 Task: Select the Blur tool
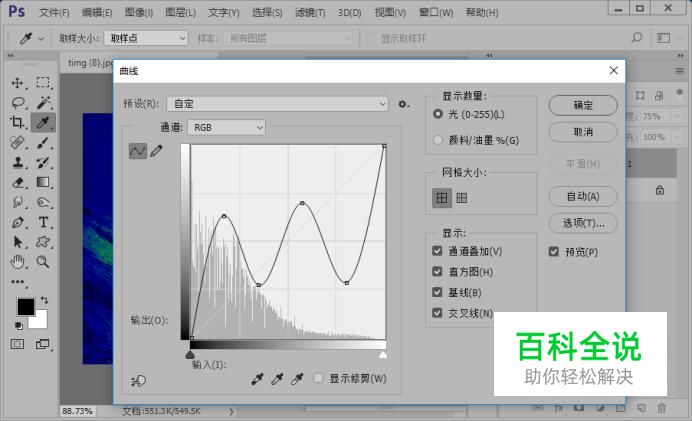click(18, 202)
